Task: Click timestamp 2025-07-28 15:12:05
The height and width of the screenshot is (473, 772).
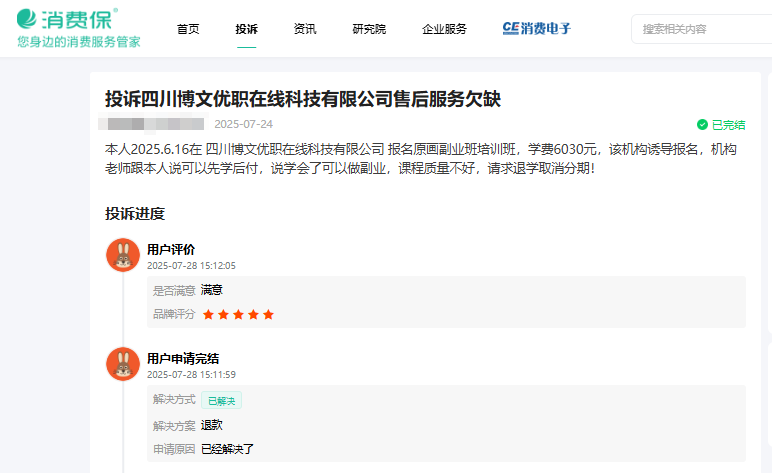Action: click(x=191, y=266)
